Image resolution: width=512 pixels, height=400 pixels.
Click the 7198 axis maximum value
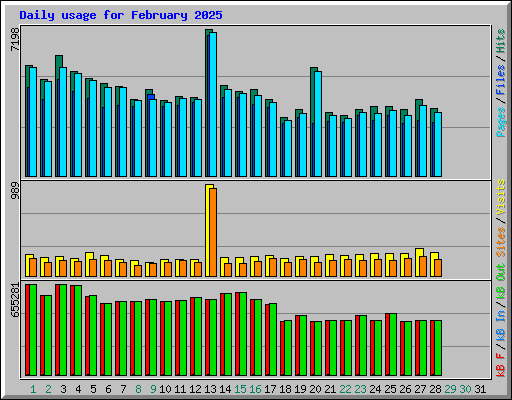point(15,39)
